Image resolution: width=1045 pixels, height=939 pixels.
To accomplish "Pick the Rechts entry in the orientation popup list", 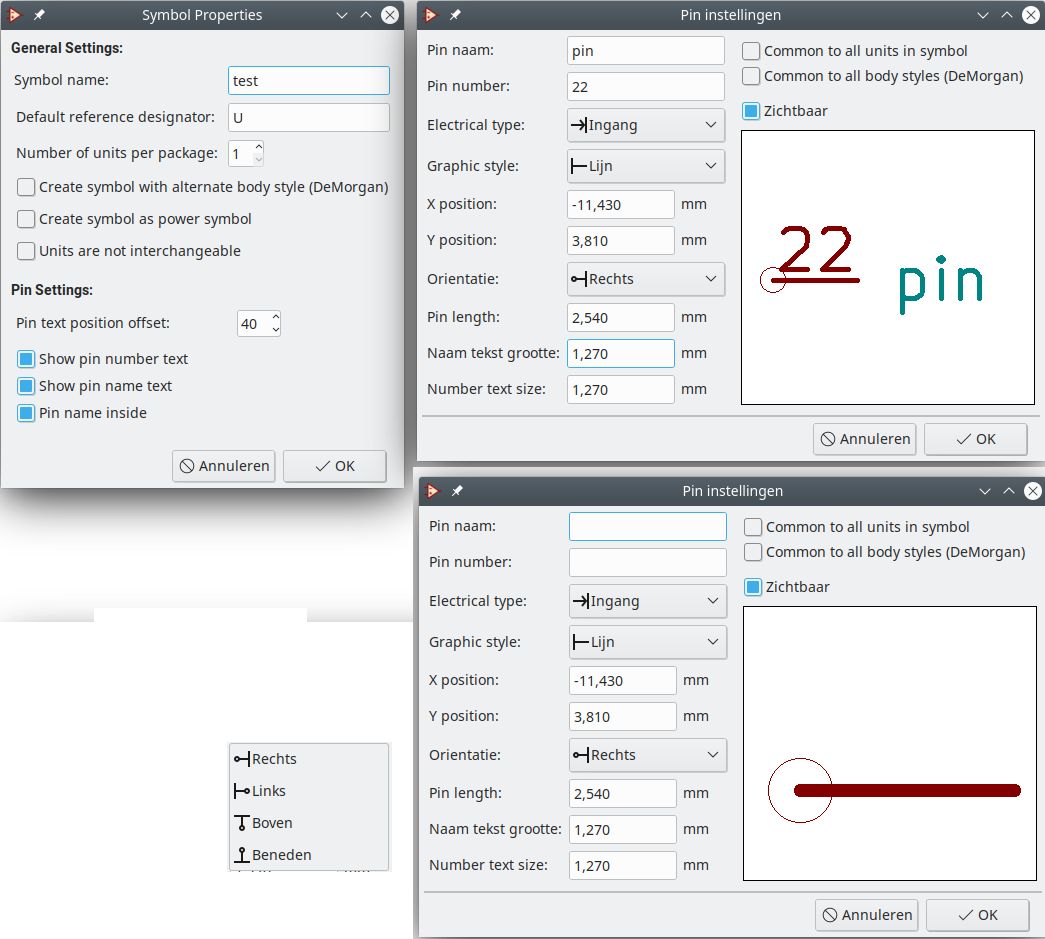I will tap(273, 759).
